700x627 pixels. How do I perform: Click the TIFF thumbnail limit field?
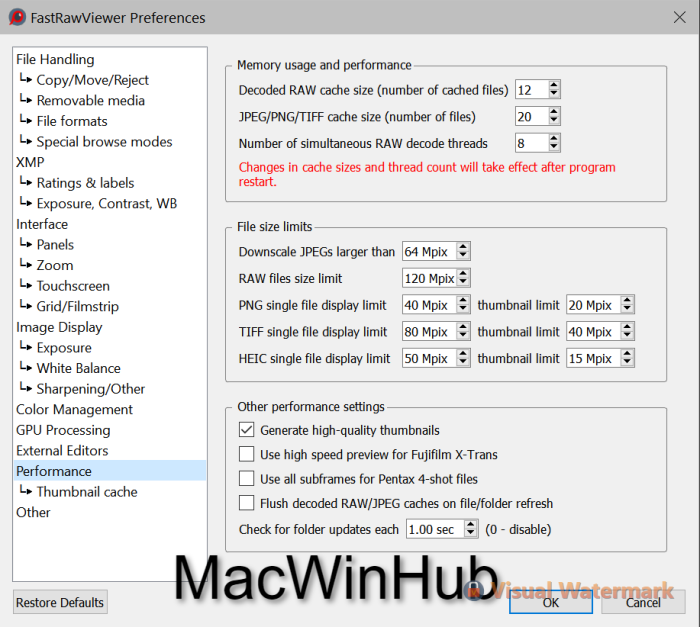[594, 331]
